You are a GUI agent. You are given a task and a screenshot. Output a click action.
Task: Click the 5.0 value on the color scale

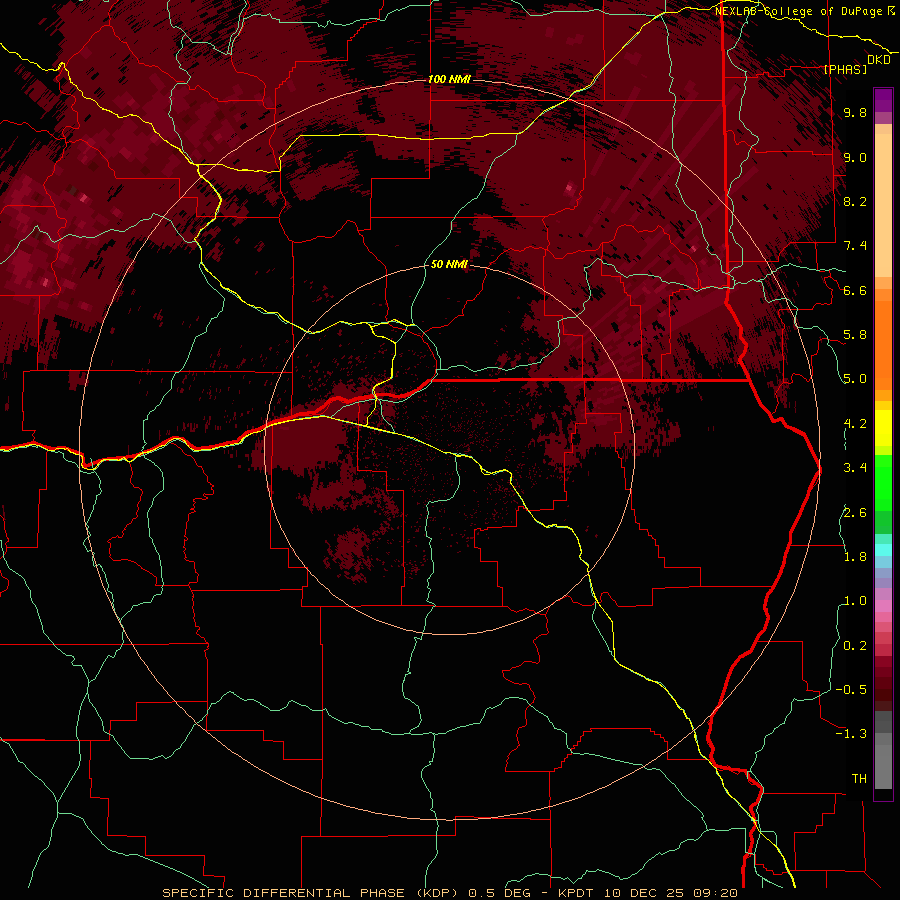tap(855, 379)
